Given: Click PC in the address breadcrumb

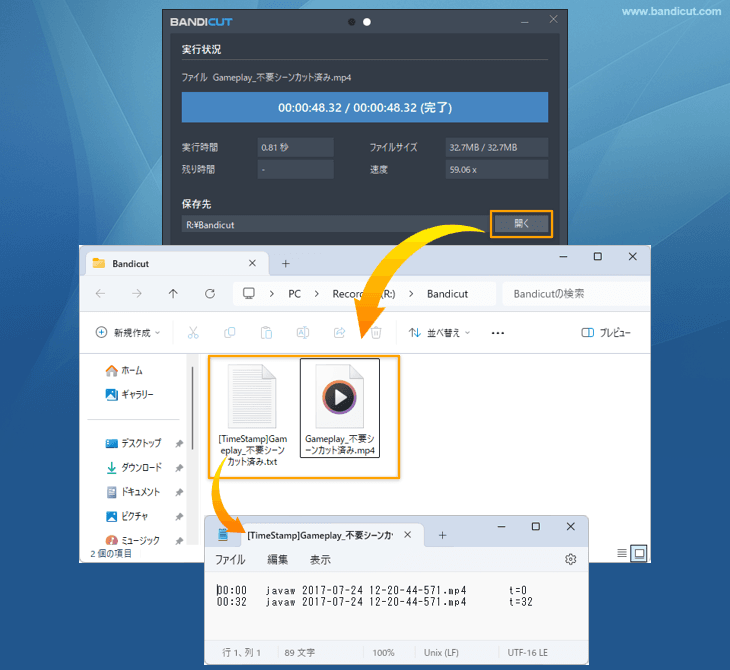Looking at the screenshot, I should point(294,294).
